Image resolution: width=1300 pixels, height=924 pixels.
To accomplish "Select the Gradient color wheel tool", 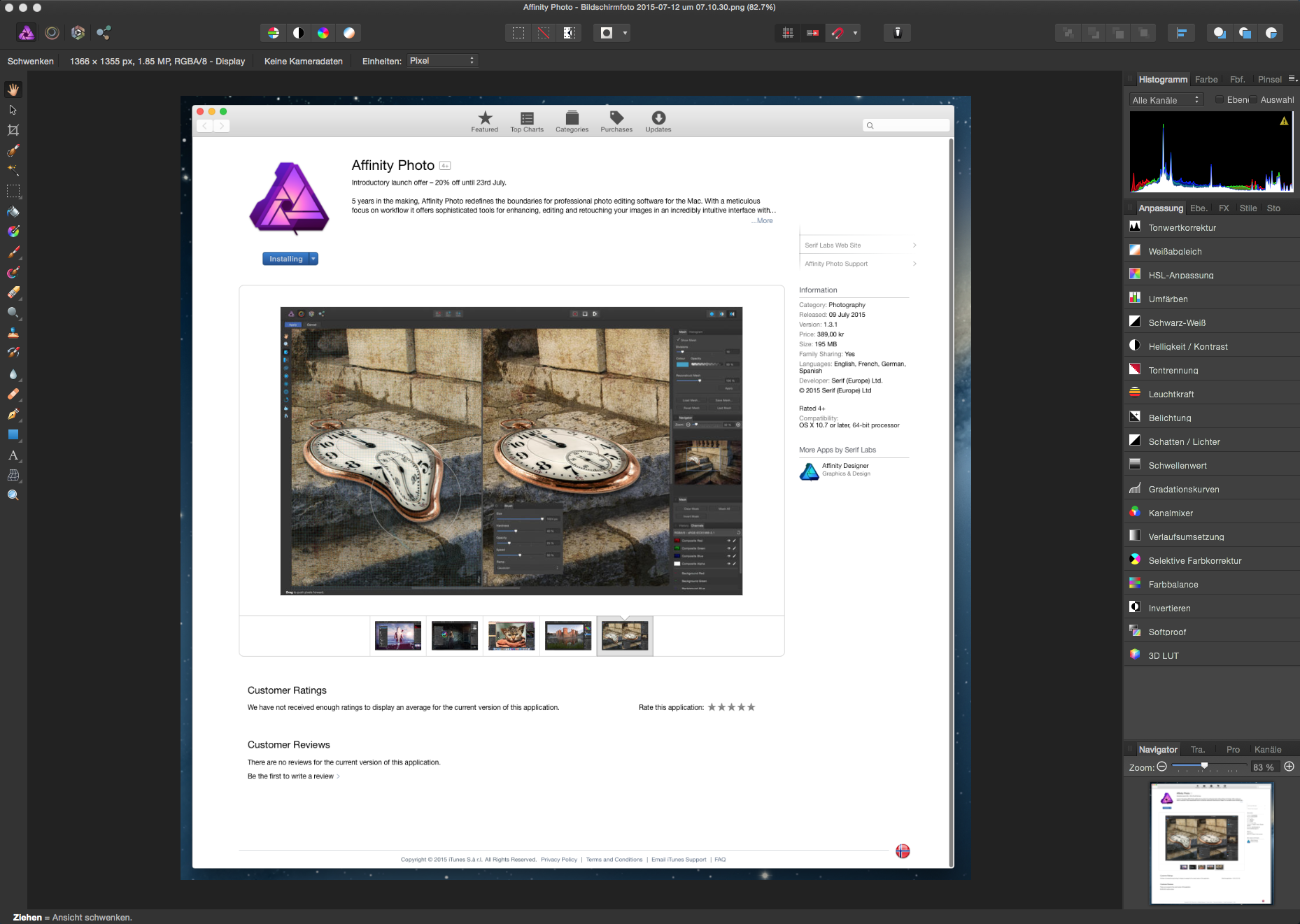I will pos(13,232).
